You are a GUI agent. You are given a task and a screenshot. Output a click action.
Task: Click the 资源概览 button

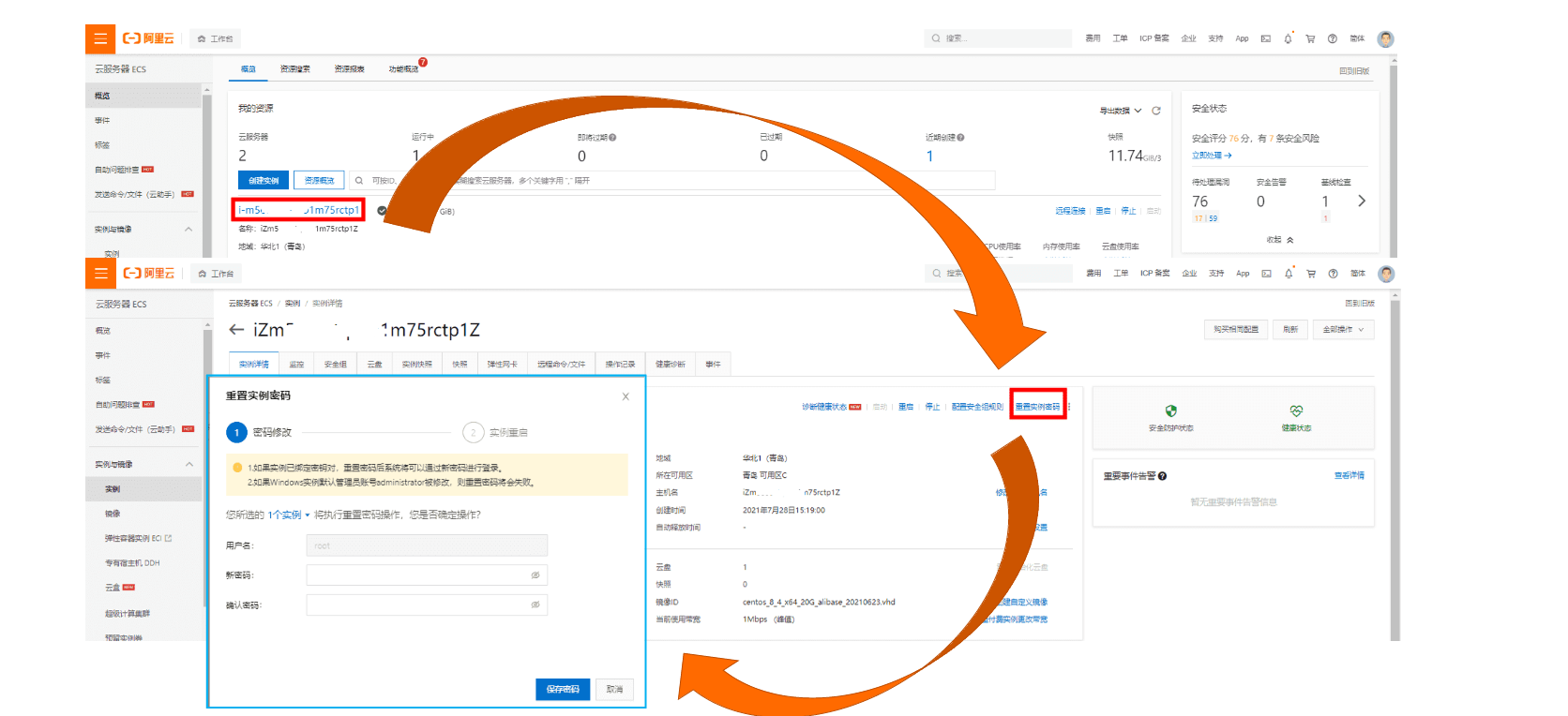[319, 181]
